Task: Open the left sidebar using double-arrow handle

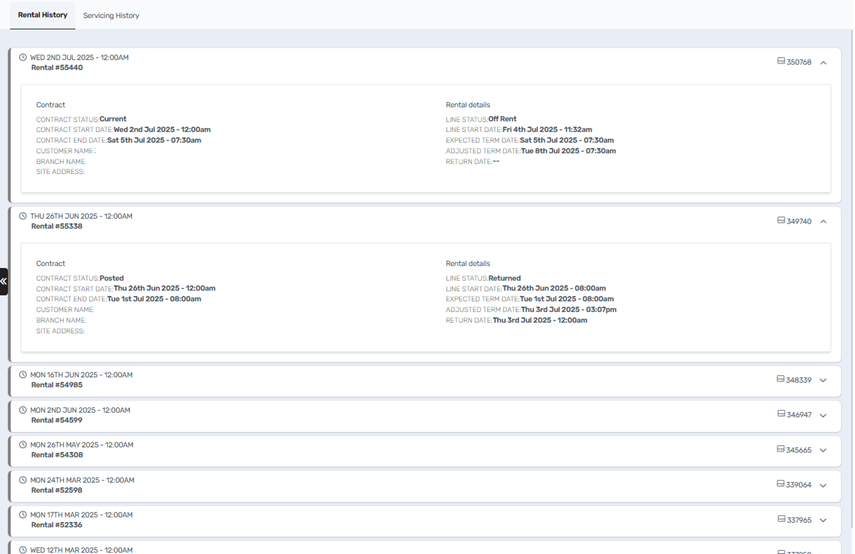Action: [x=3, y=281]
